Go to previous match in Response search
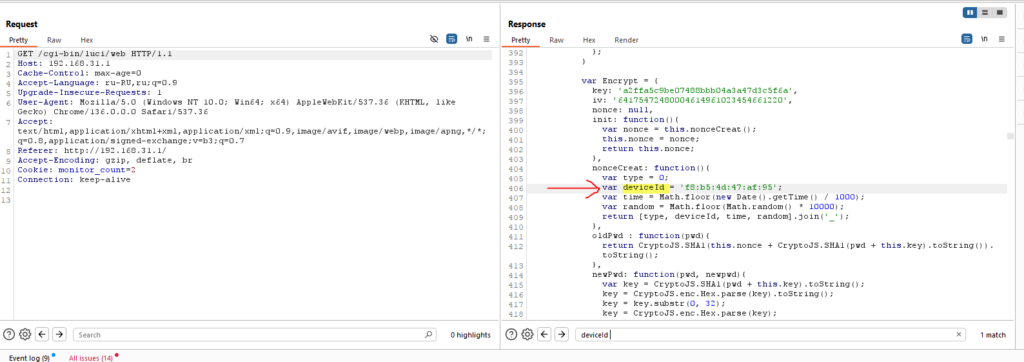The width and height of the screenshot is (1024, 362). click(x=545, y=335)
